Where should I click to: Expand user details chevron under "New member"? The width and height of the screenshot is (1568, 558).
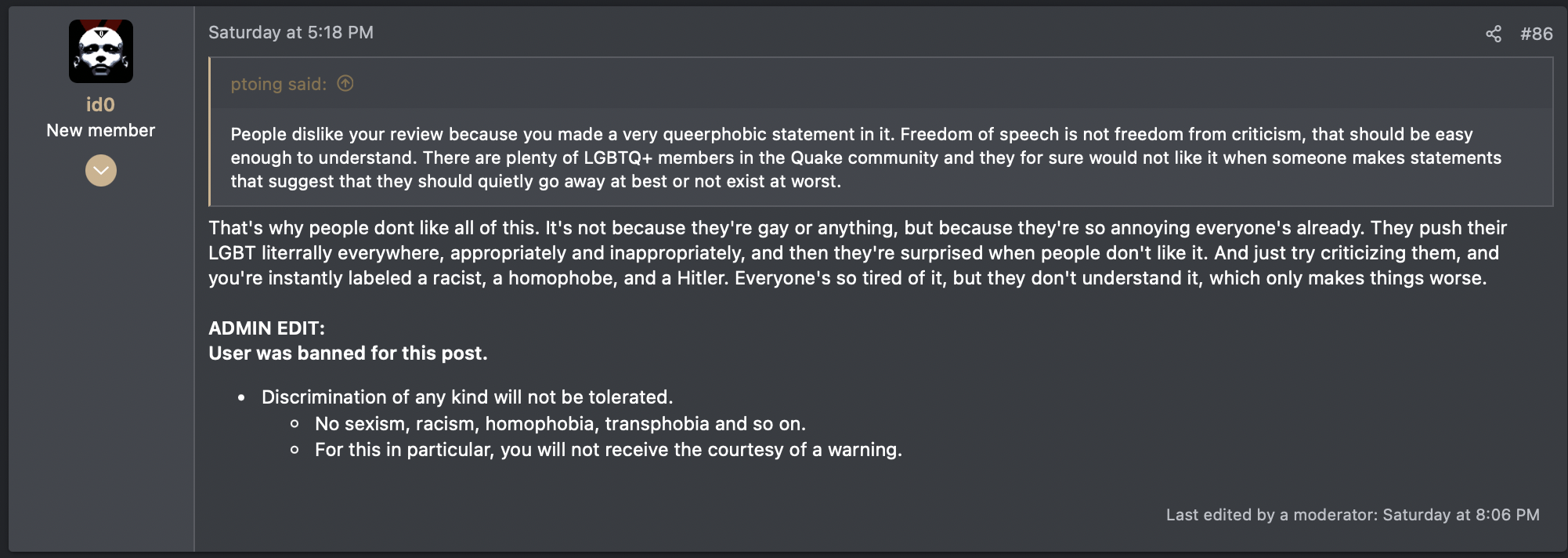click(101, 170)
